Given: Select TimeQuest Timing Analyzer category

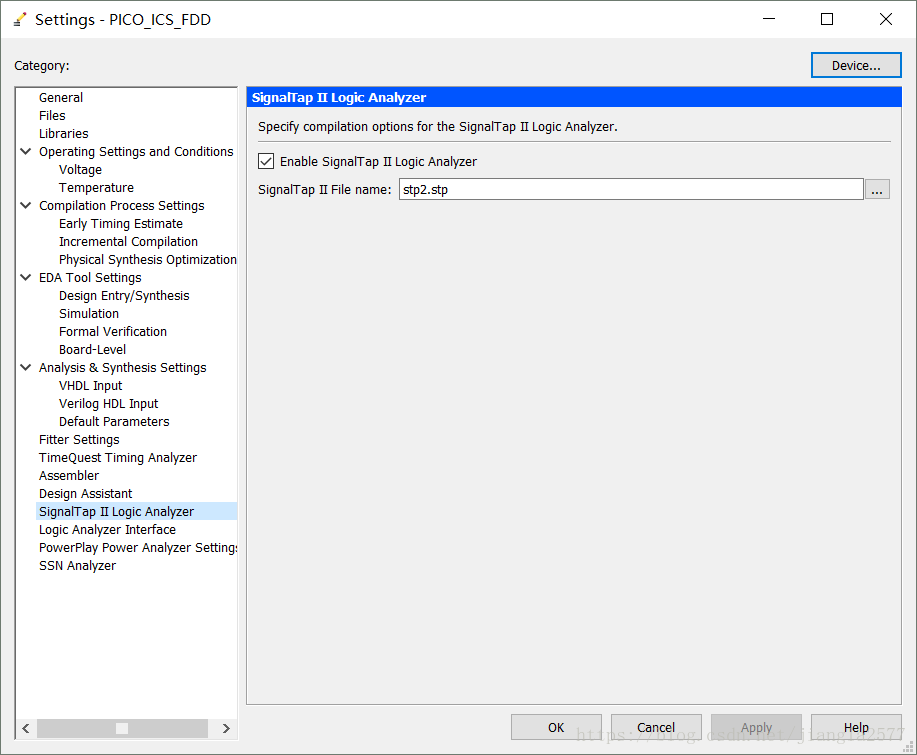Looking at the screenshot, I should click(118, 458).
